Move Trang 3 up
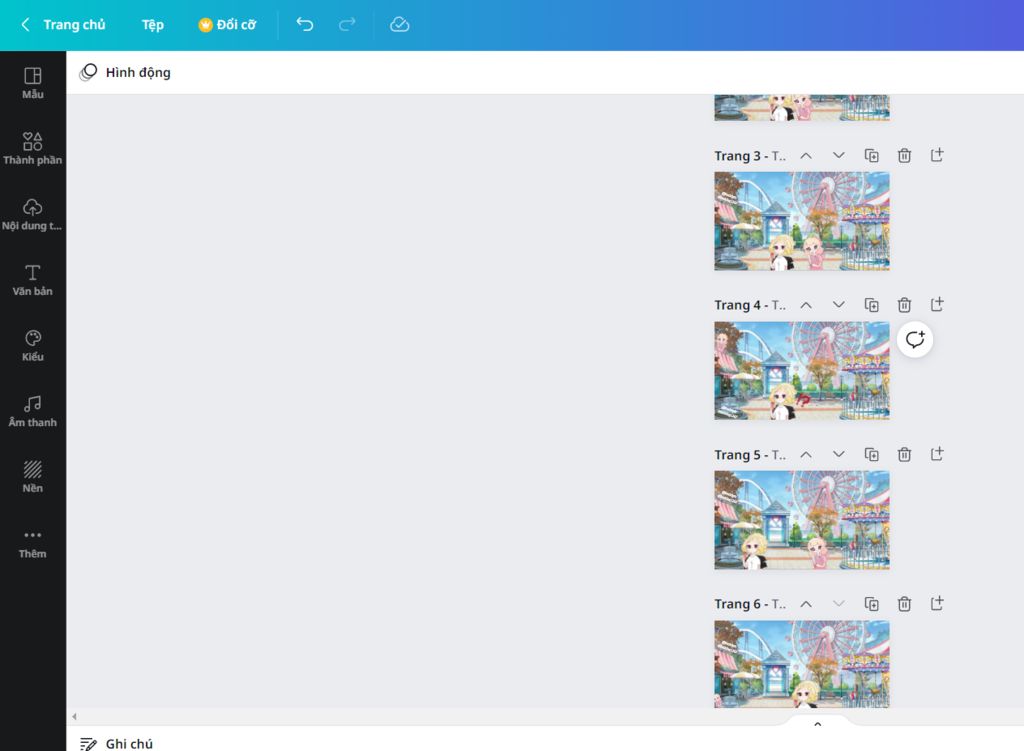The height and width of the screenshot is (751, 1024). (x=806, y=156)
